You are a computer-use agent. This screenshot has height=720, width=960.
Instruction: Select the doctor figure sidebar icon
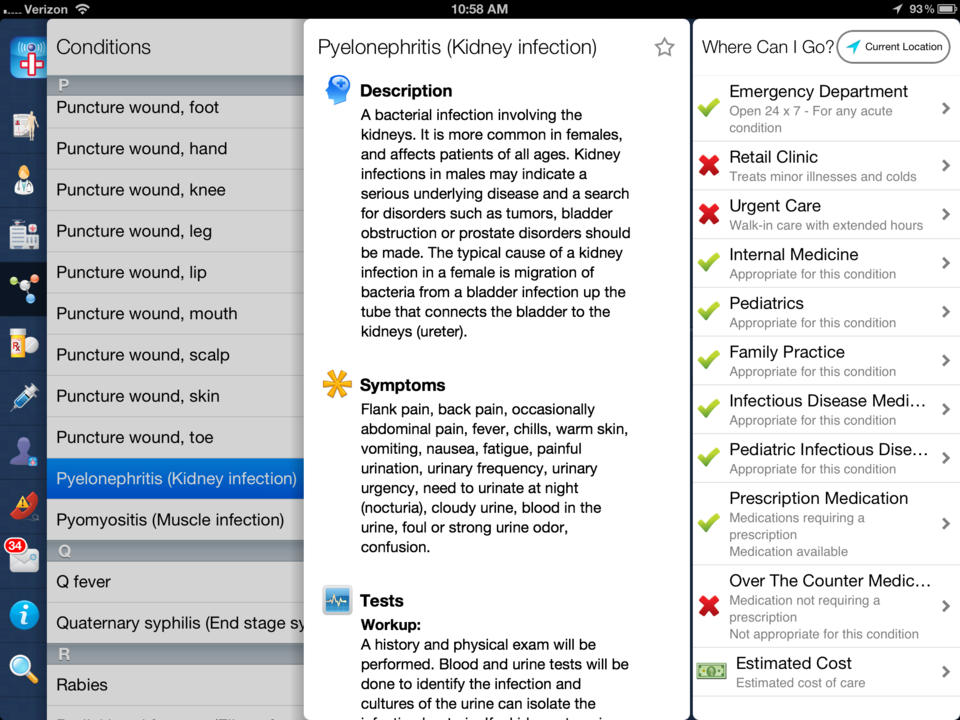tap(23, 180)
